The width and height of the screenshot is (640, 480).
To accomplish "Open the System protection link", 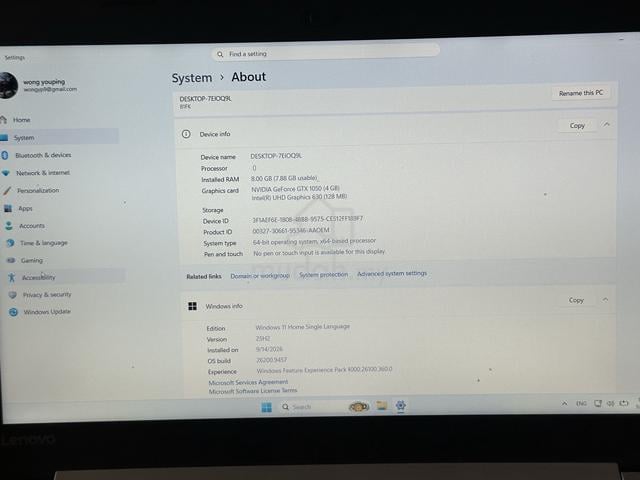I will click(323, 275).
